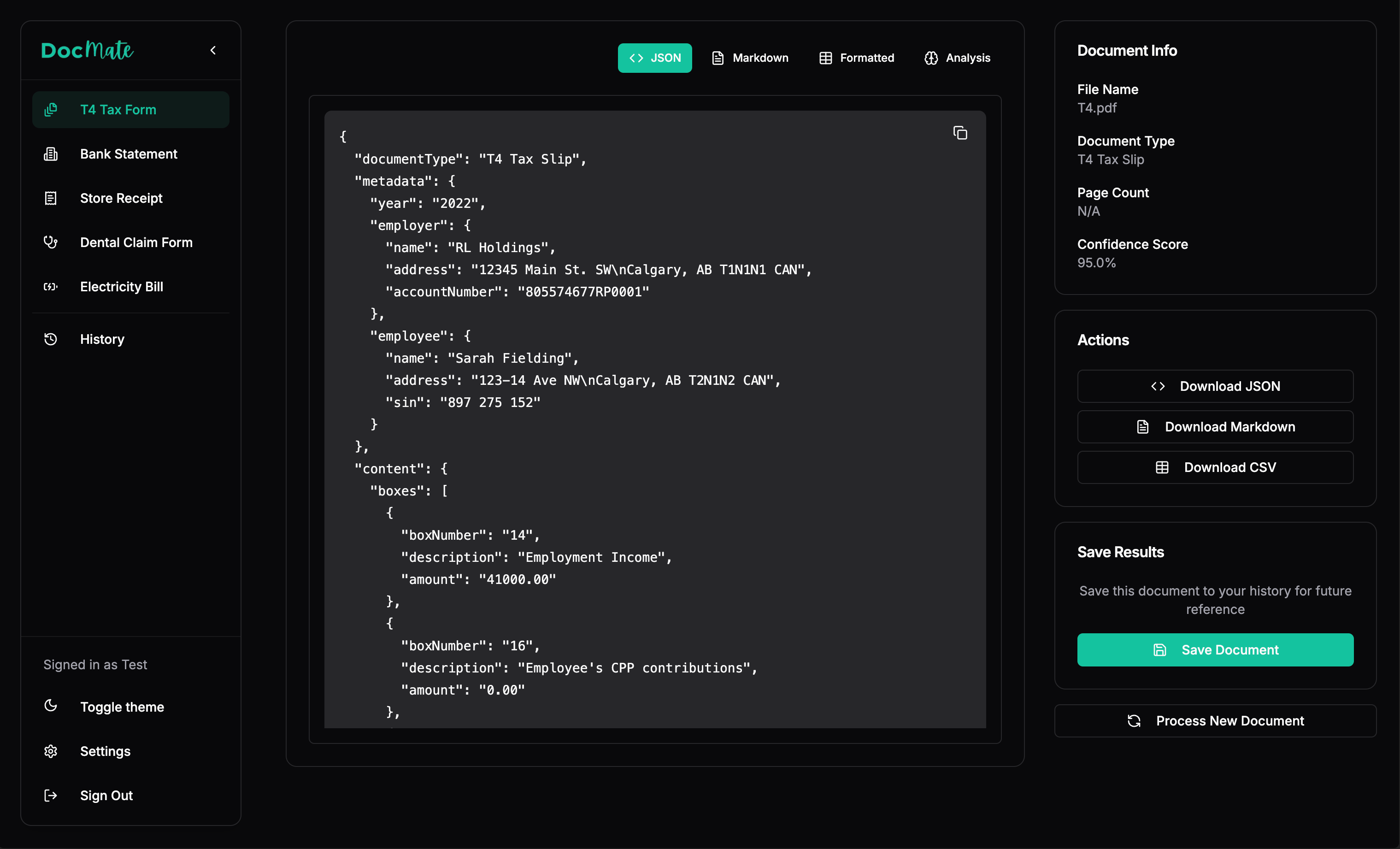Click the Store Receipt icon
Viewport: 1400px width, 849px height.
pyautogui.click(x=51, y=198)
